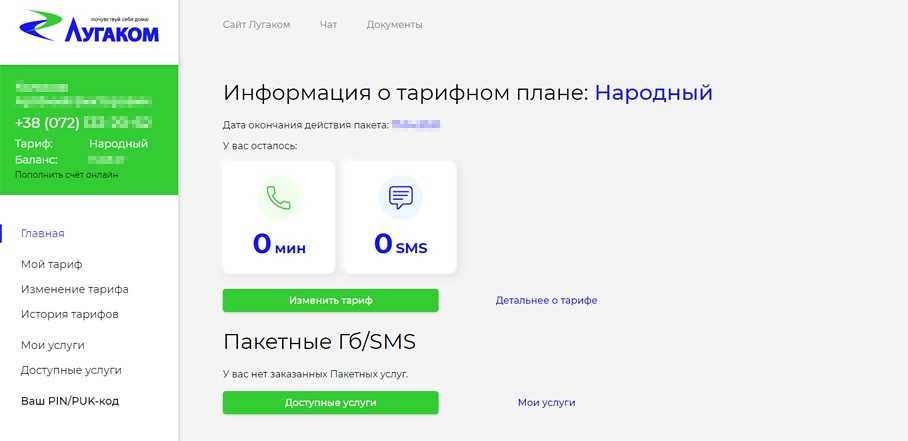Screen dimensions: 908x441
Task: Click the Лугаком logo
Action: click(89, 27)
